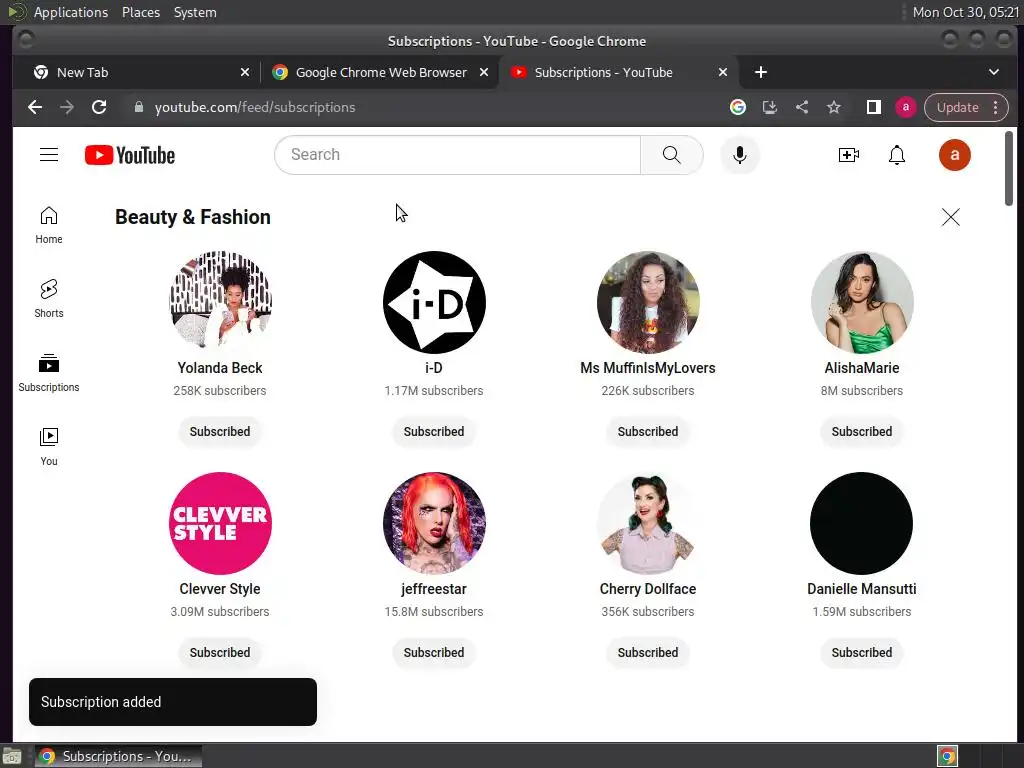This screenshot has height=768, width=1024.
Task: Click the Clevver Style pink avatar
Action: (221, 523)
